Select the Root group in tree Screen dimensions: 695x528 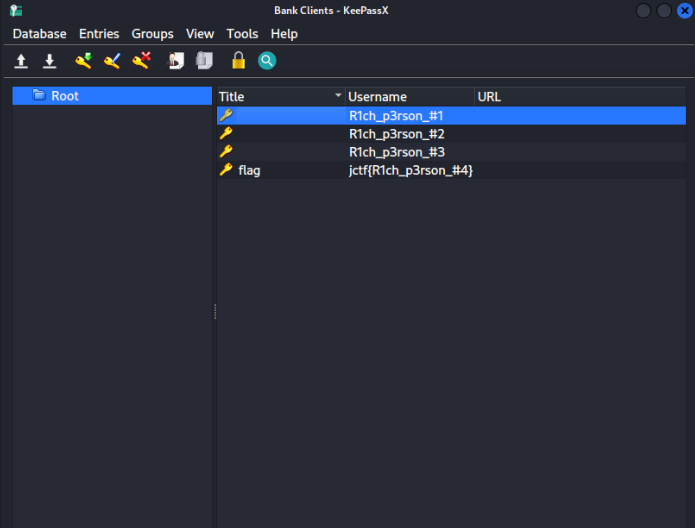[x=112, y=96]
